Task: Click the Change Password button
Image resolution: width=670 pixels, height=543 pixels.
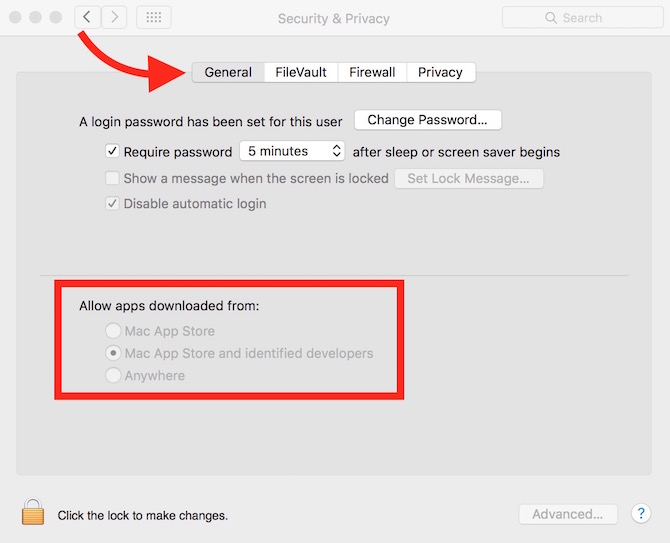Action: tap(427, 120)
